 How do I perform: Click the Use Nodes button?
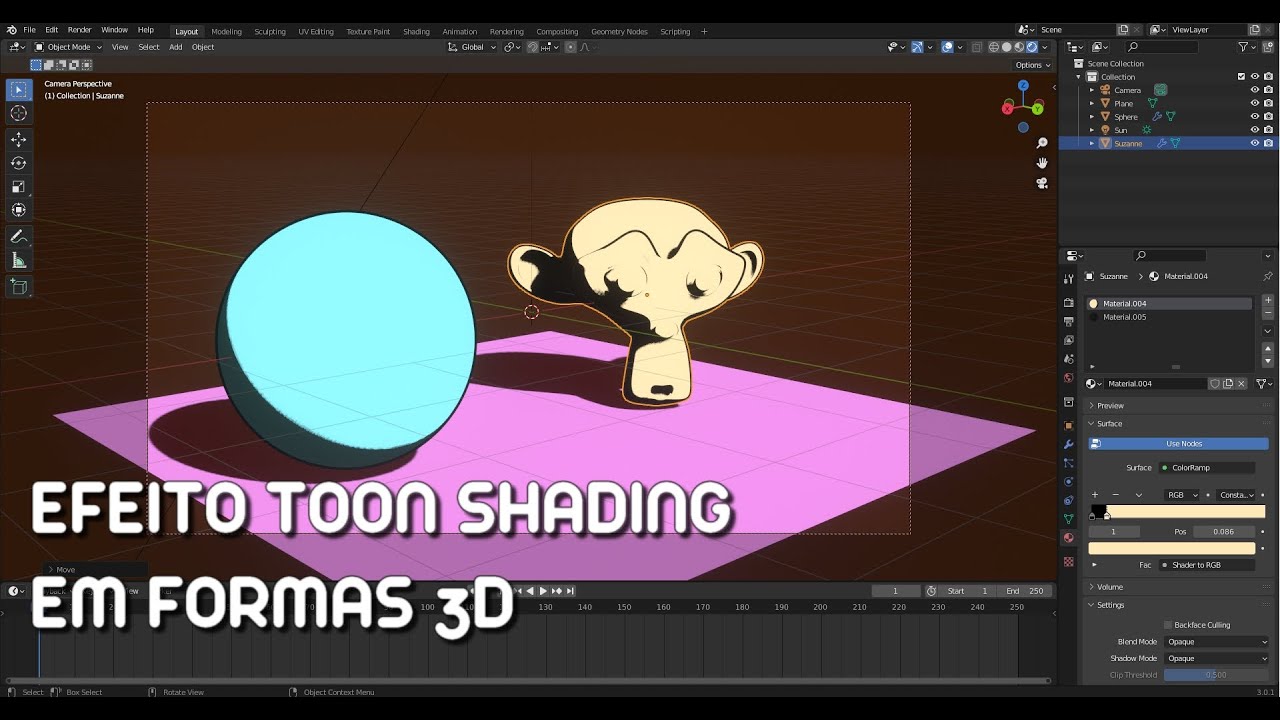1179,444
